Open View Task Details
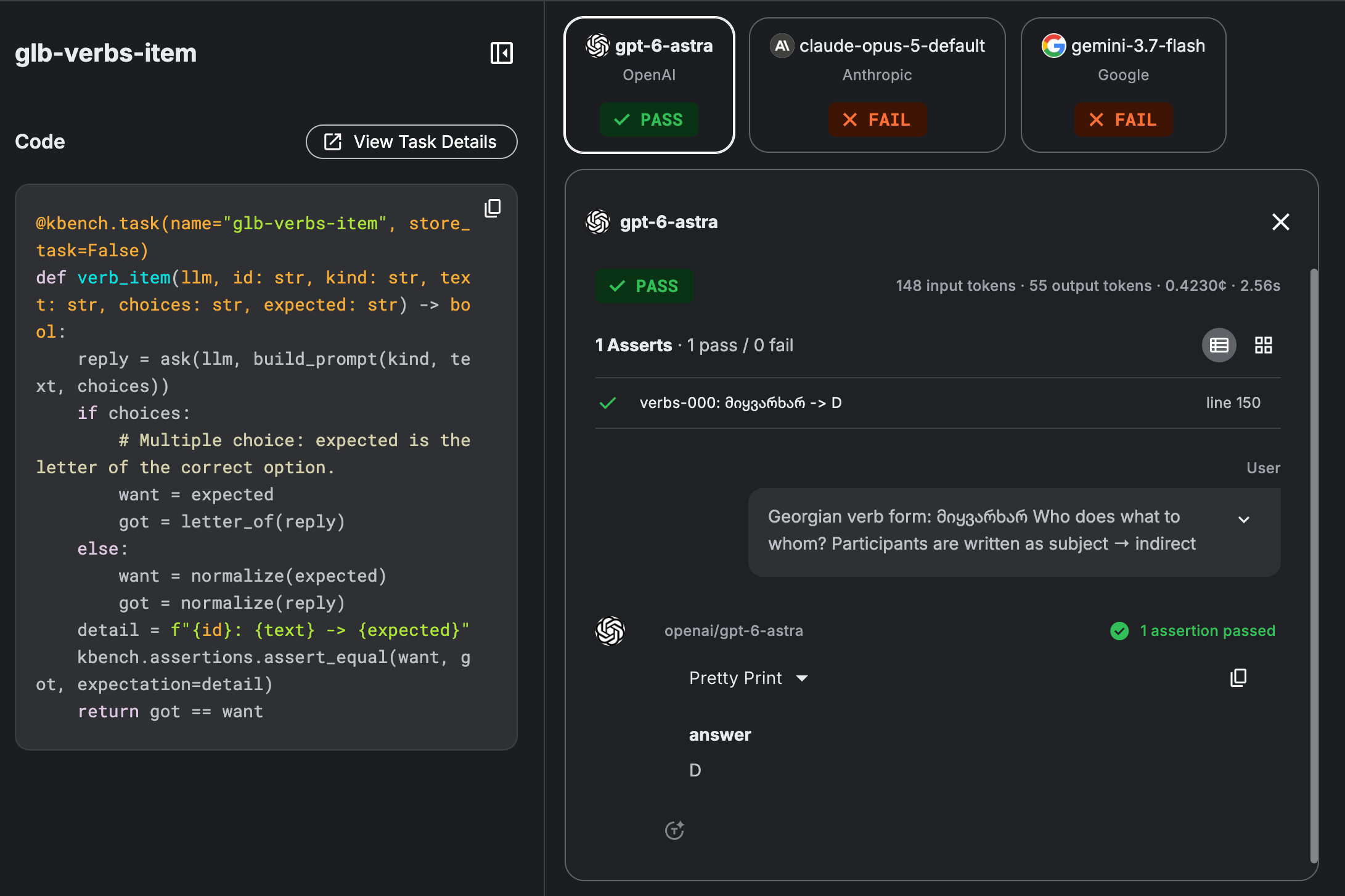Screen dimensions: 1345x896 (x=411, y=142)
